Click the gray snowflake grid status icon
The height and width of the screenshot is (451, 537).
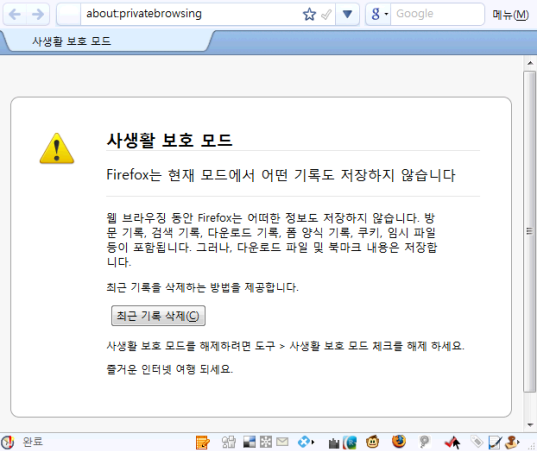(x=265, y=442)
